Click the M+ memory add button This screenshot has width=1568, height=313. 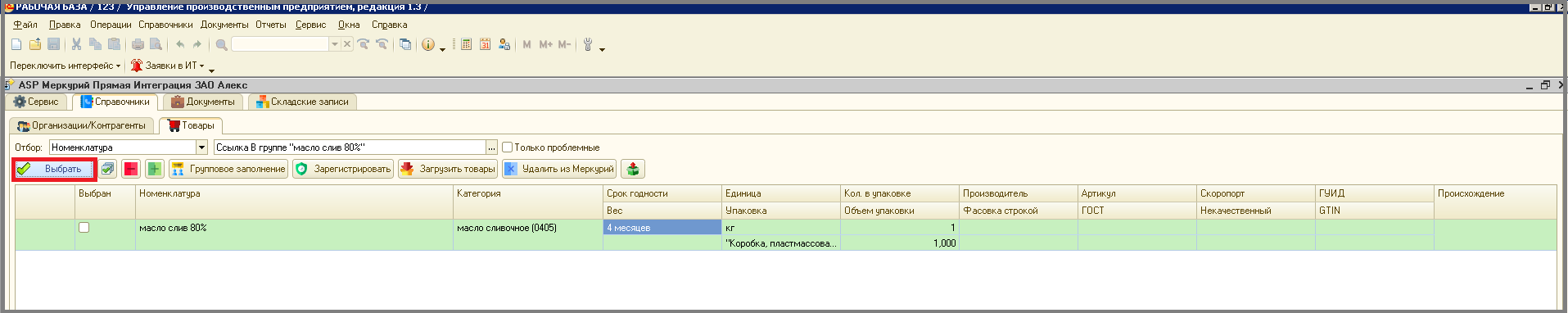(545, 44)
